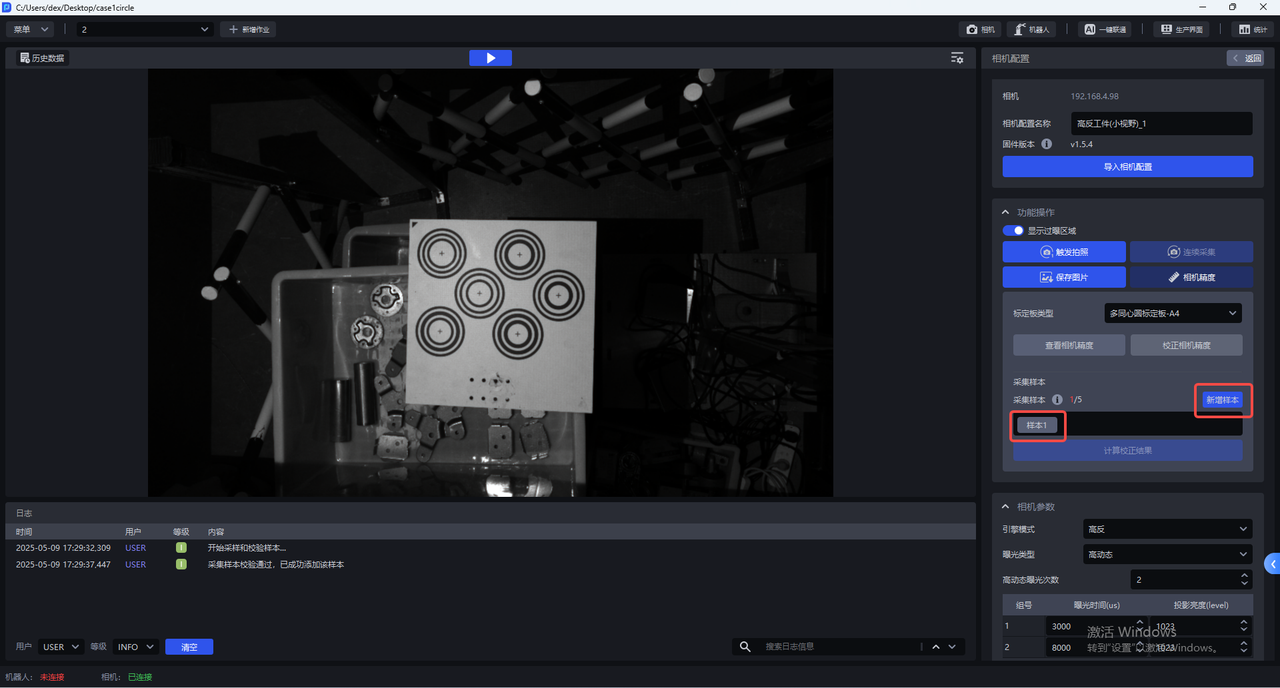Image resolution: width=1280 pixels, height=688 pixels.
Task: Switch to 生产界面 production view
Action: [1180, 30]
